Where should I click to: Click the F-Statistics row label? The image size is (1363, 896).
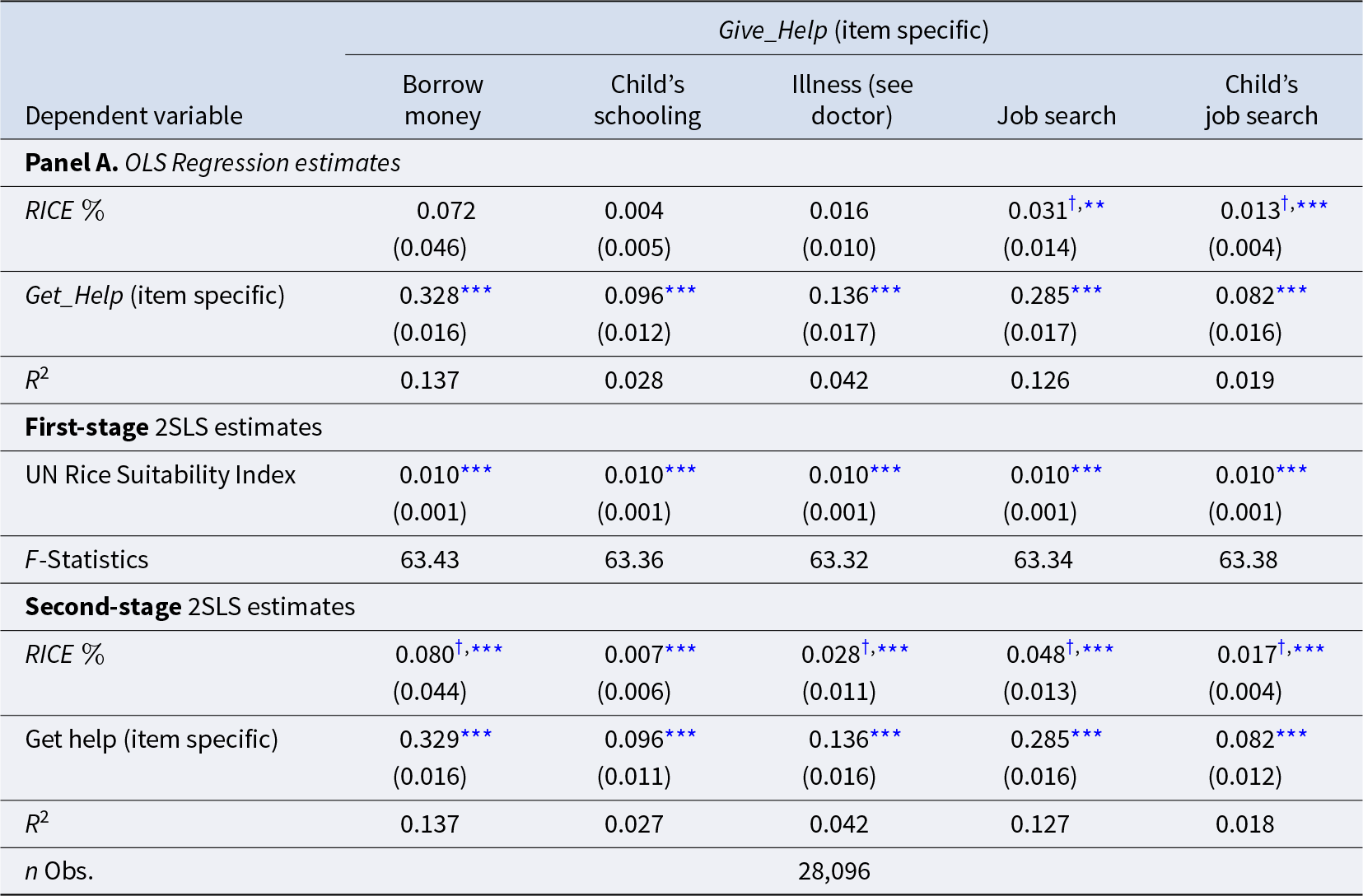click(x=86, y=560)
